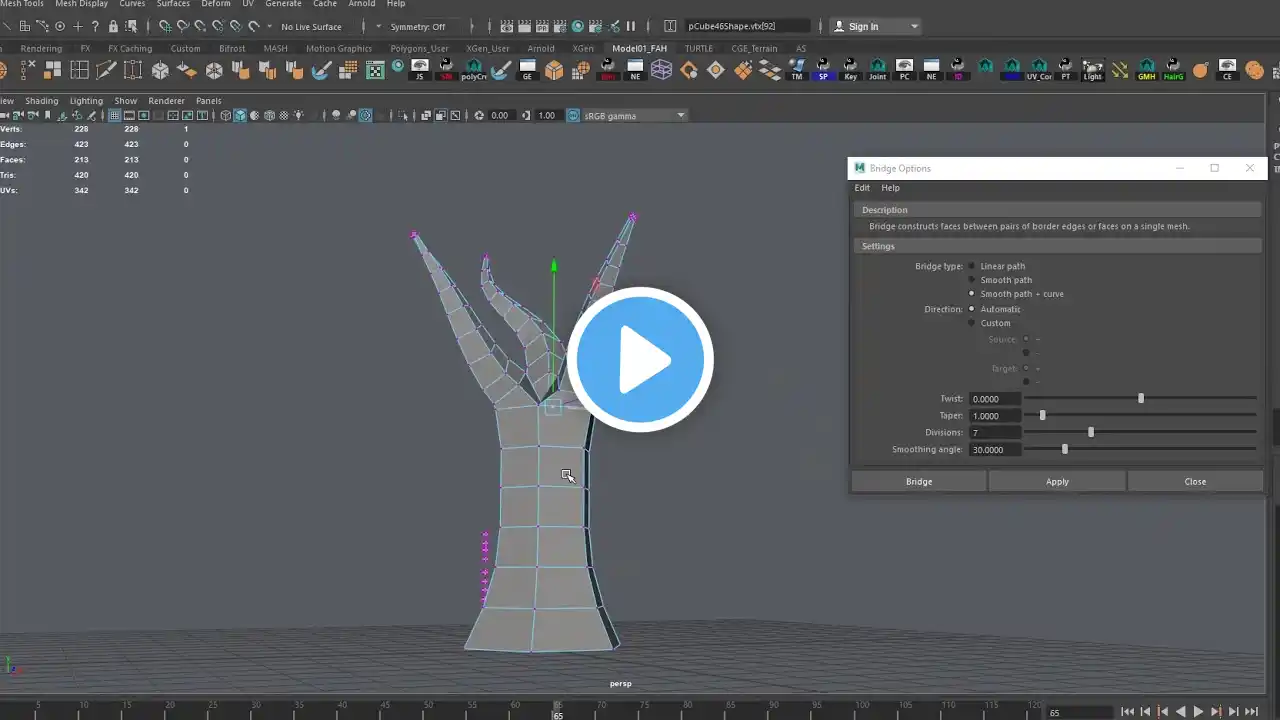Open the Joint shelf tool
This screenshot has width=1280, height=720.
877,70
